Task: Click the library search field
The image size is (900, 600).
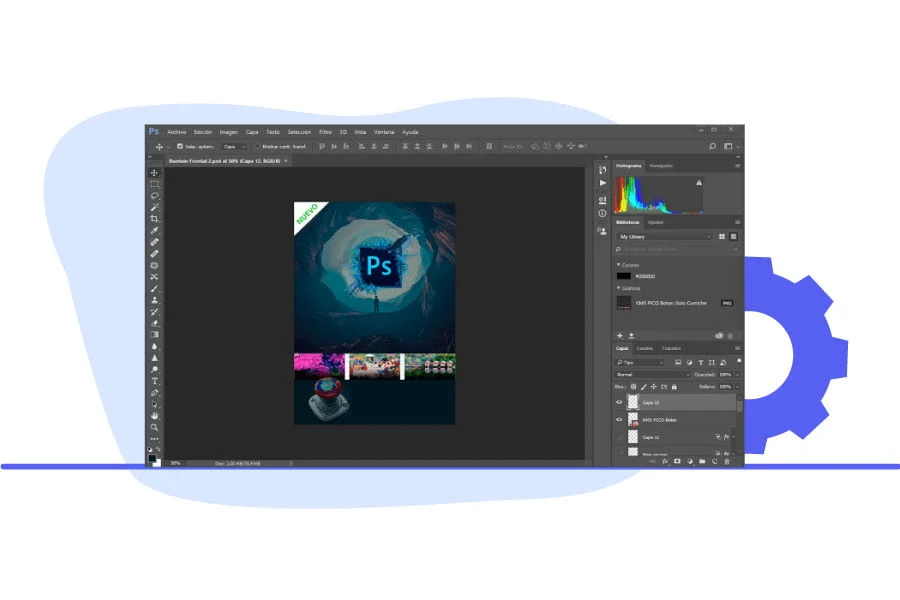Action: tap(676, 249)
